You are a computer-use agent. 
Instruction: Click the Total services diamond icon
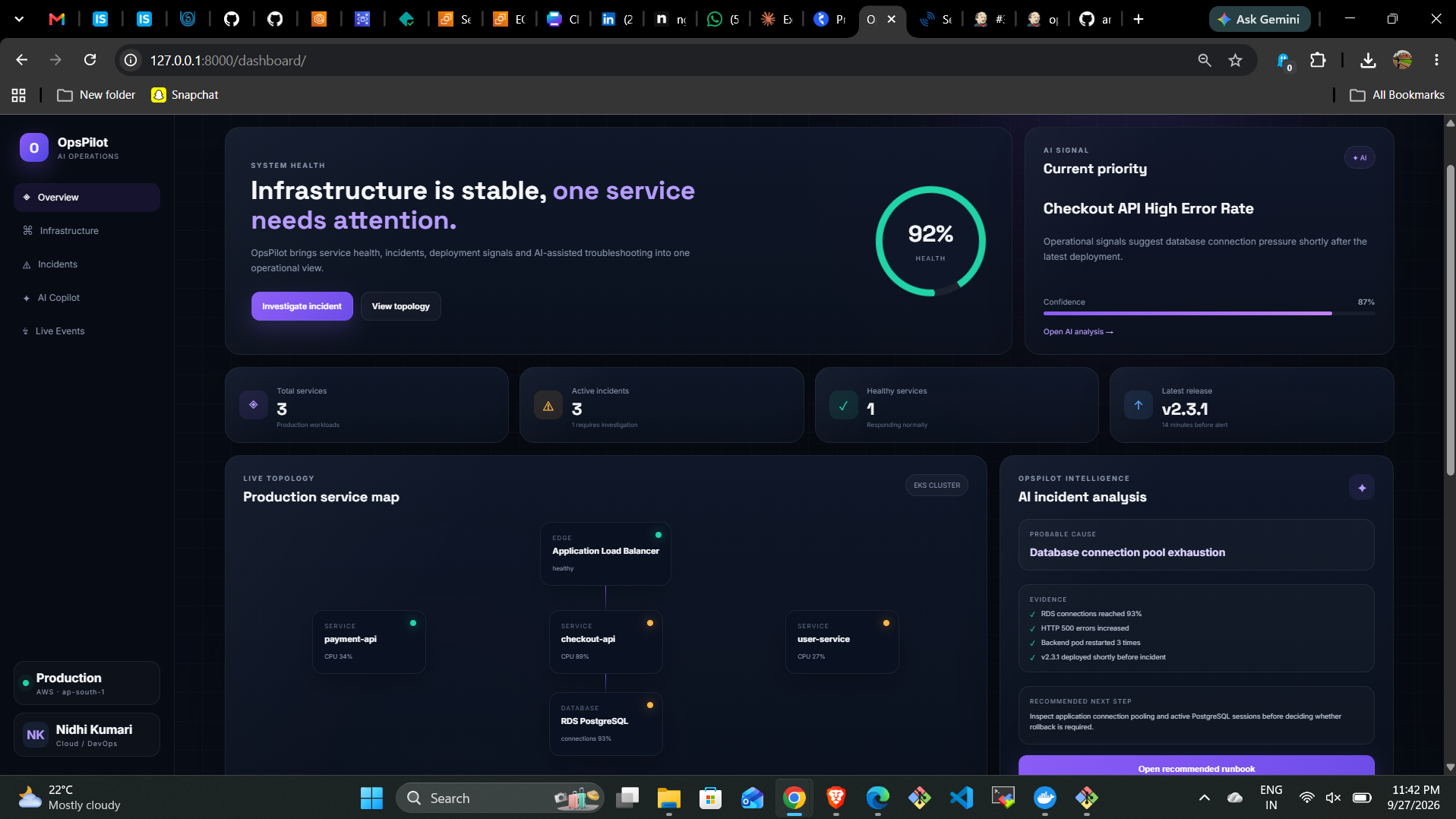pyautogui.click(x=254, y=405)
